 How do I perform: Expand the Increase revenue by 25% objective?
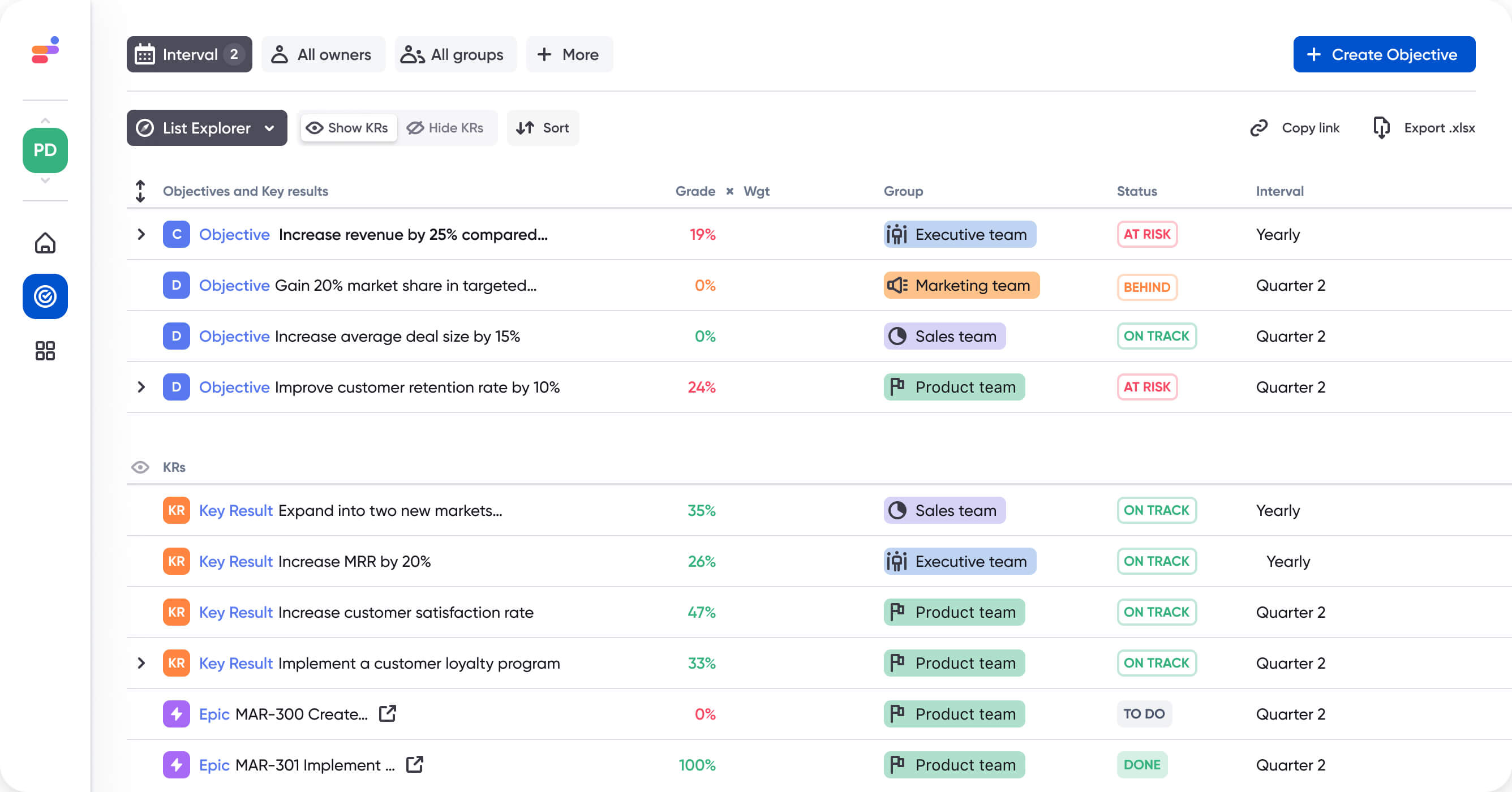click(141, 234)
